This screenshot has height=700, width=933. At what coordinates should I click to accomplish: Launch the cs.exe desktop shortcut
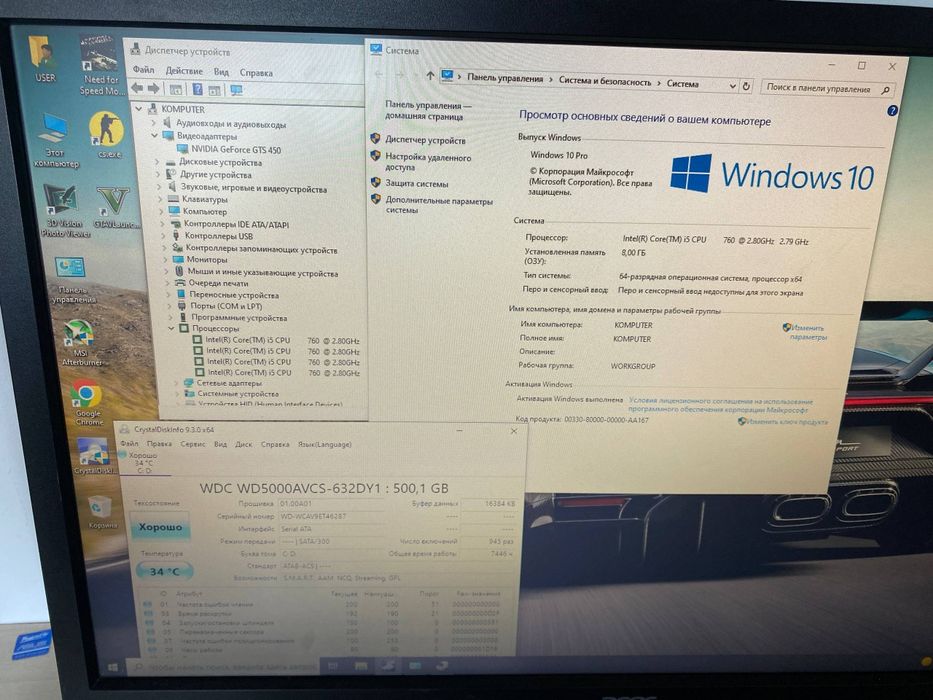[107, 136]
